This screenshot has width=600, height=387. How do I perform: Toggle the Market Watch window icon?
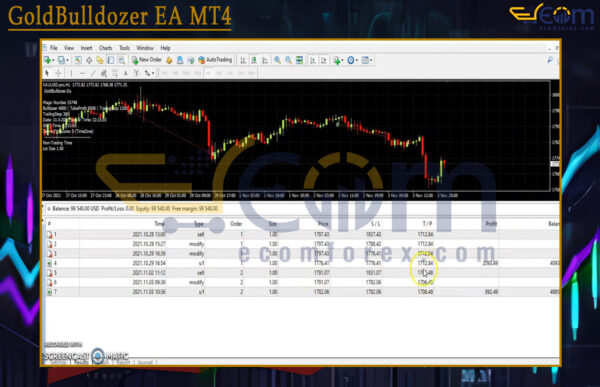click(78, 60)
